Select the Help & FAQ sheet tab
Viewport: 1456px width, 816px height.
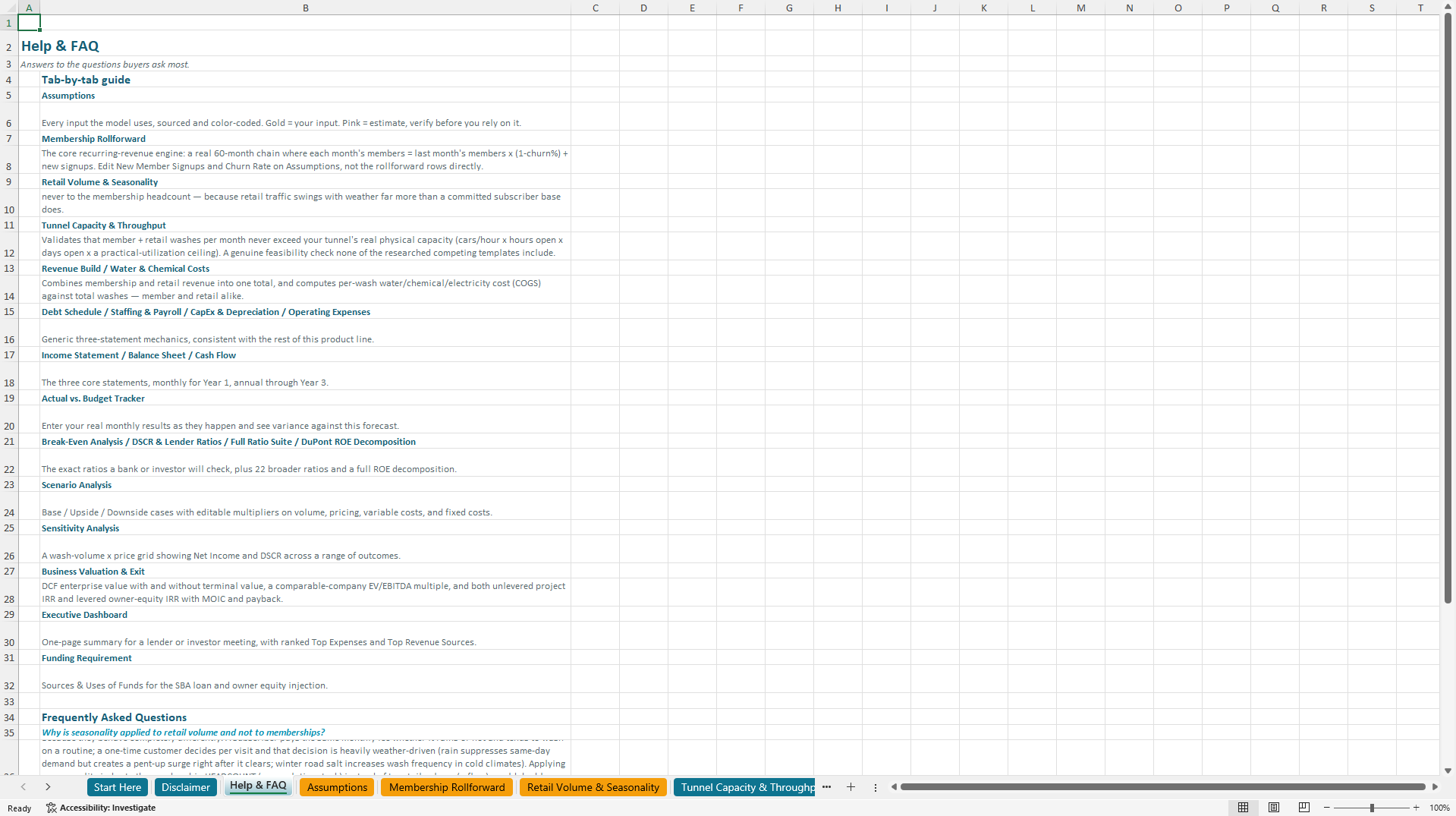[258, 786]
